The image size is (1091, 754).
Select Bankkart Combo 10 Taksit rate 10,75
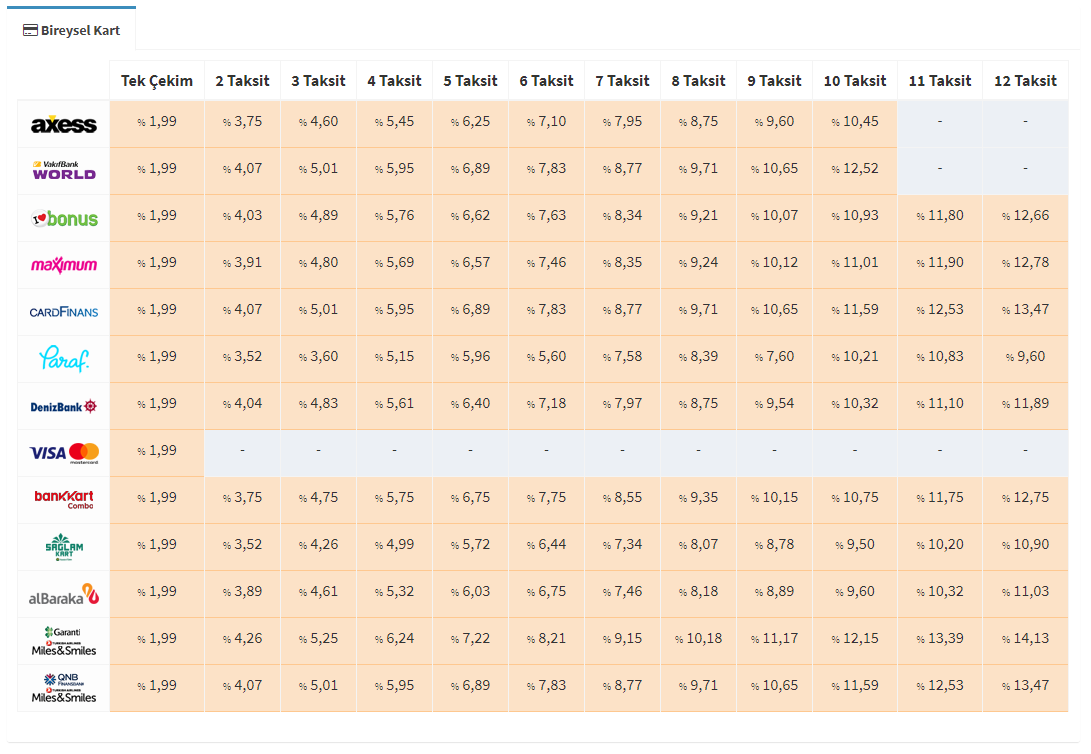(855, 498)
